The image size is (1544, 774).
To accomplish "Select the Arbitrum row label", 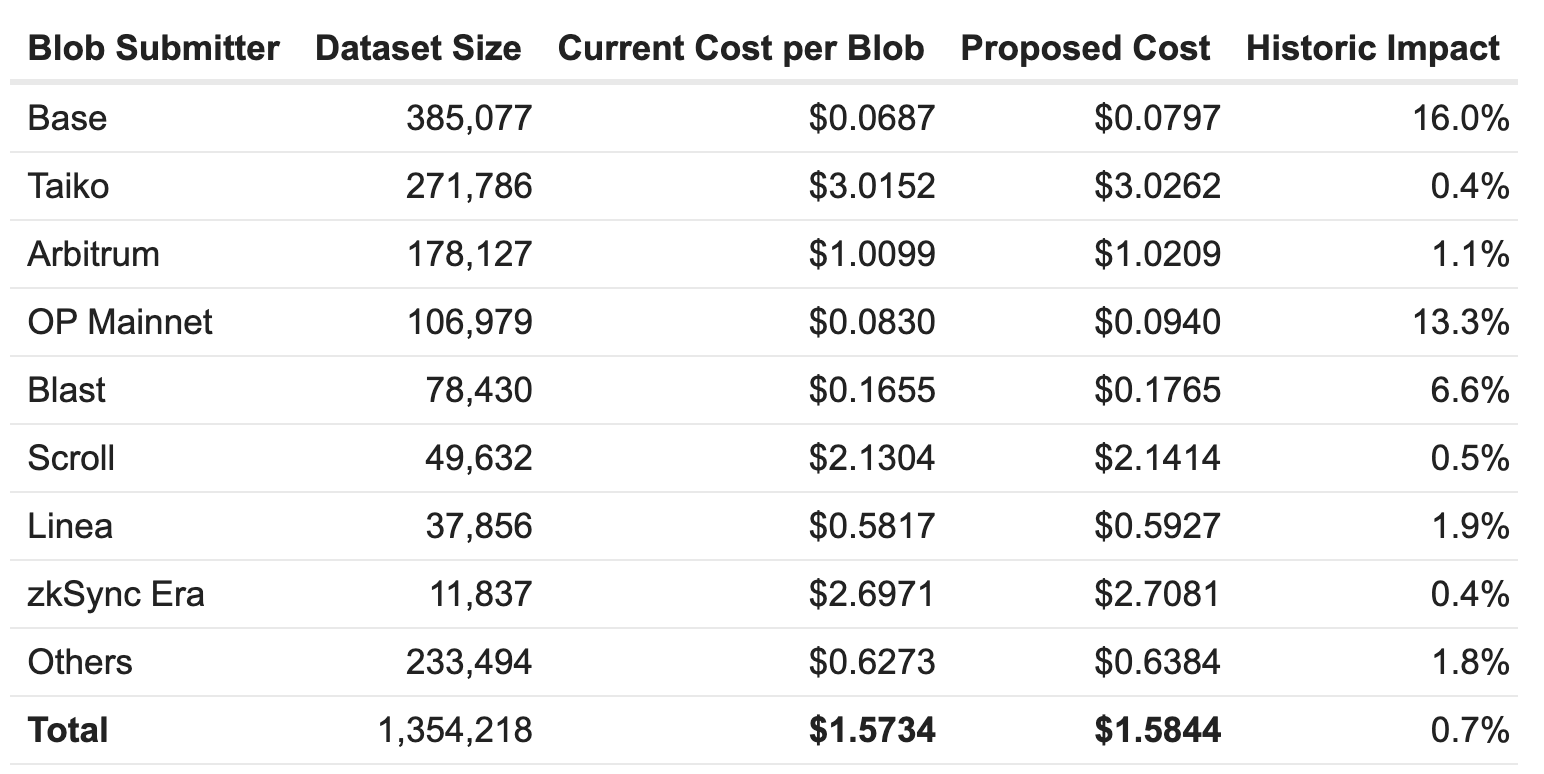I will [x=93, y=254].
